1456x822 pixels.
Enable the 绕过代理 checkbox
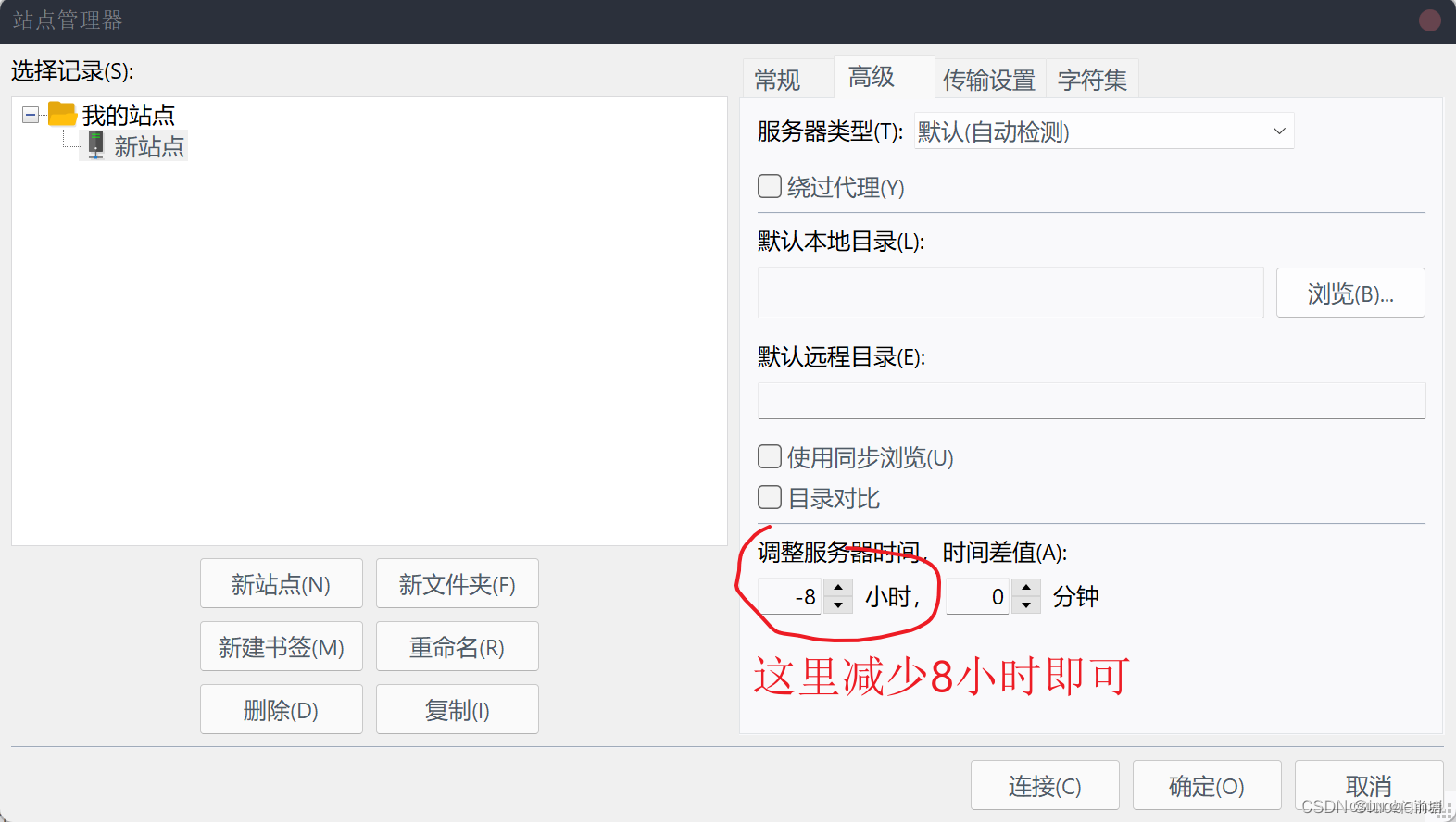pyautogui.click(x=770, y=187)
